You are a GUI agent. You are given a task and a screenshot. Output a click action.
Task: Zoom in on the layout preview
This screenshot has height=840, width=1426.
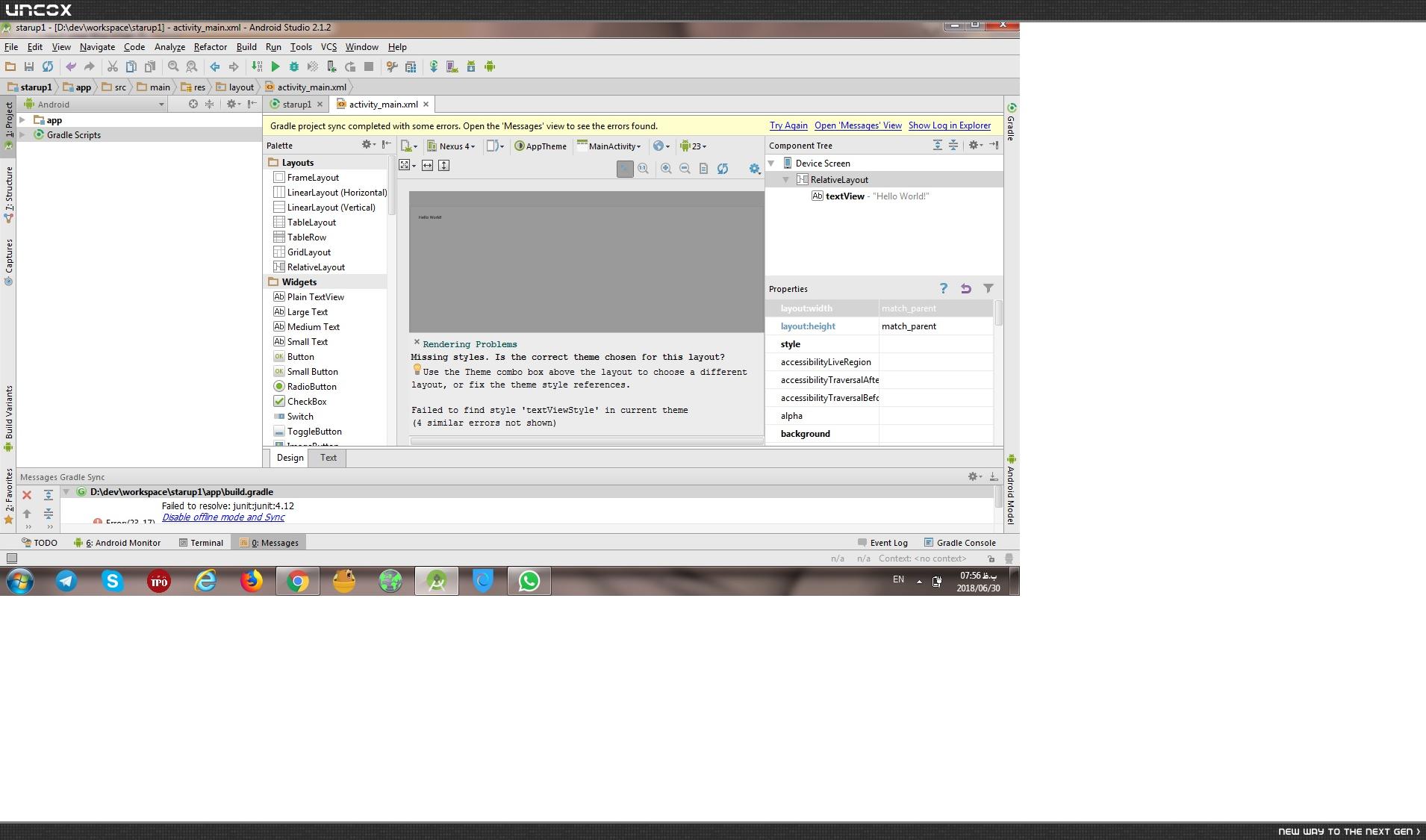click(x=666, y=169)
